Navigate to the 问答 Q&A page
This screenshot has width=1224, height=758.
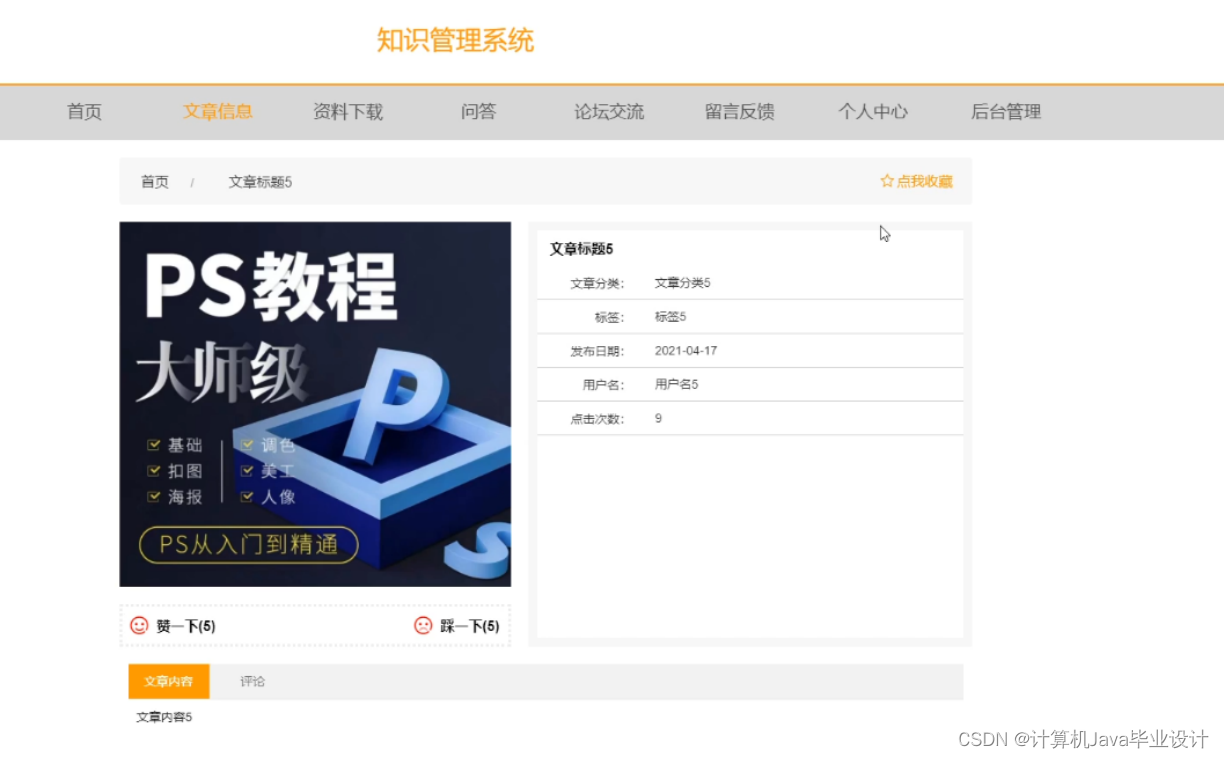[x=477, y=112]
